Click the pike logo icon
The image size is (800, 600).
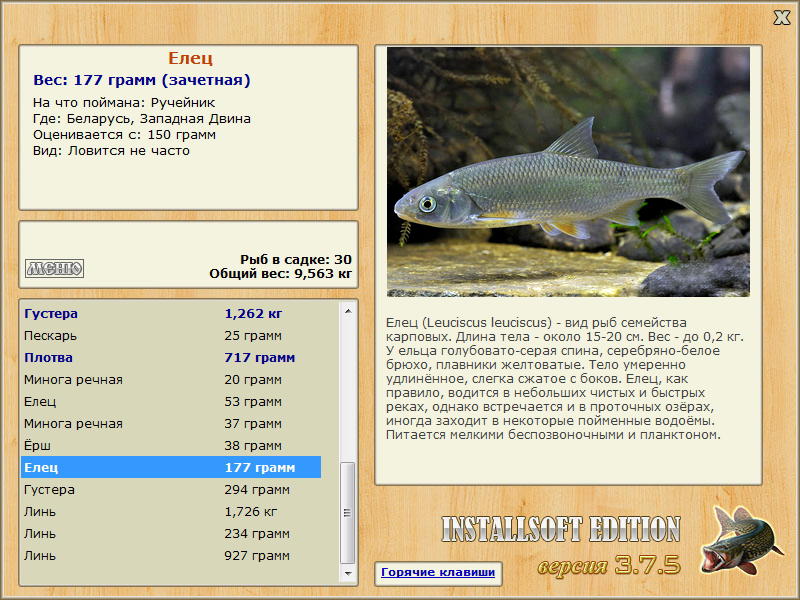(x=742, y=540)
